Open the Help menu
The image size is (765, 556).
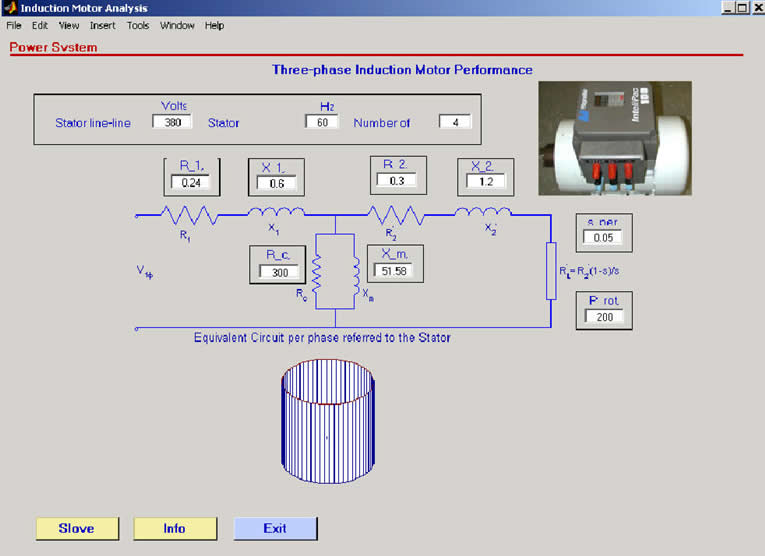point(214,25)
